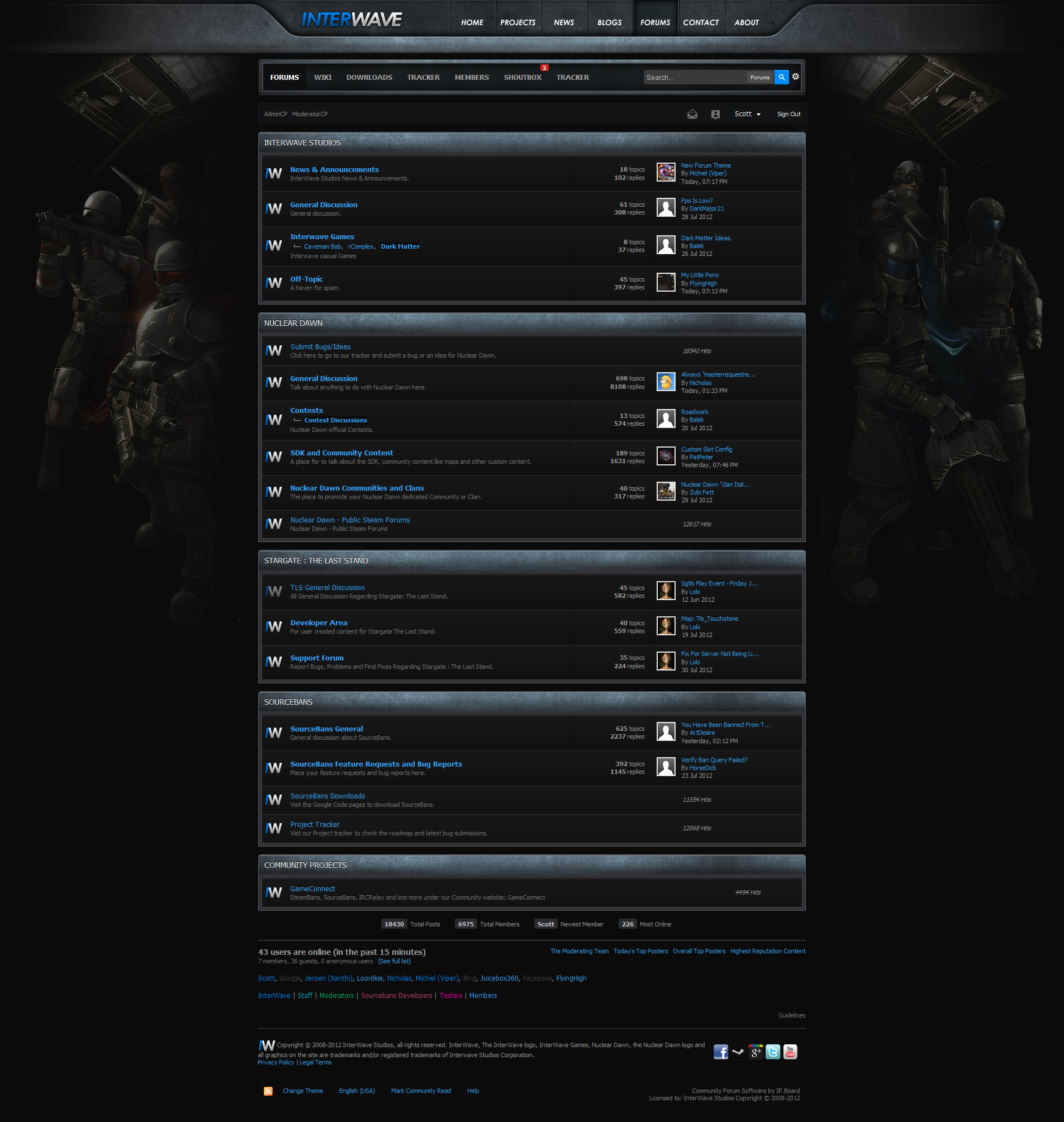This screenshot has width=1064, height=1122.
Task: Open avatar next to New Forum Theme
Action: click(x=666, y=172)
